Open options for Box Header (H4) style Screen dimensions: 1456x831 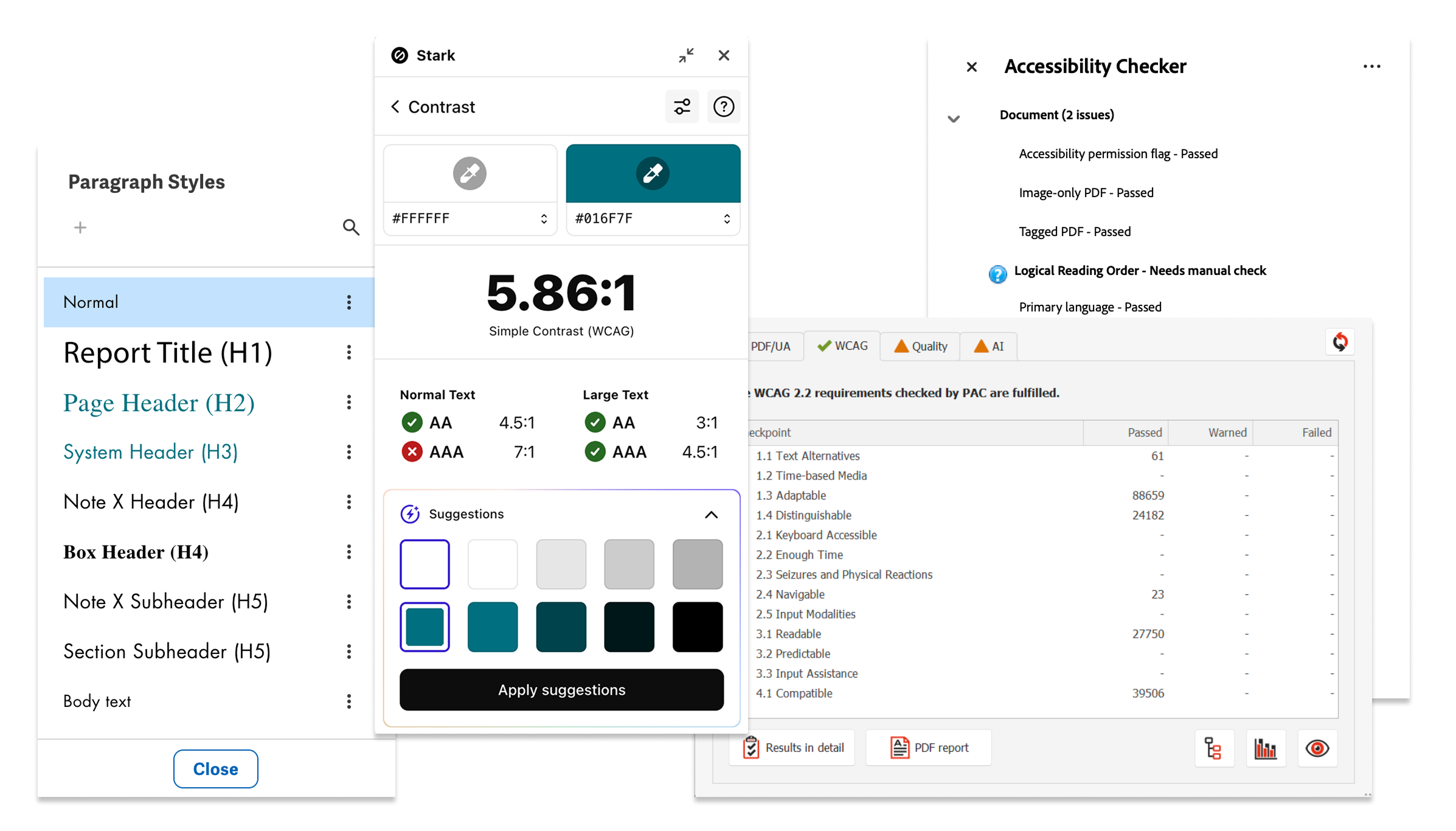point(349,552)
